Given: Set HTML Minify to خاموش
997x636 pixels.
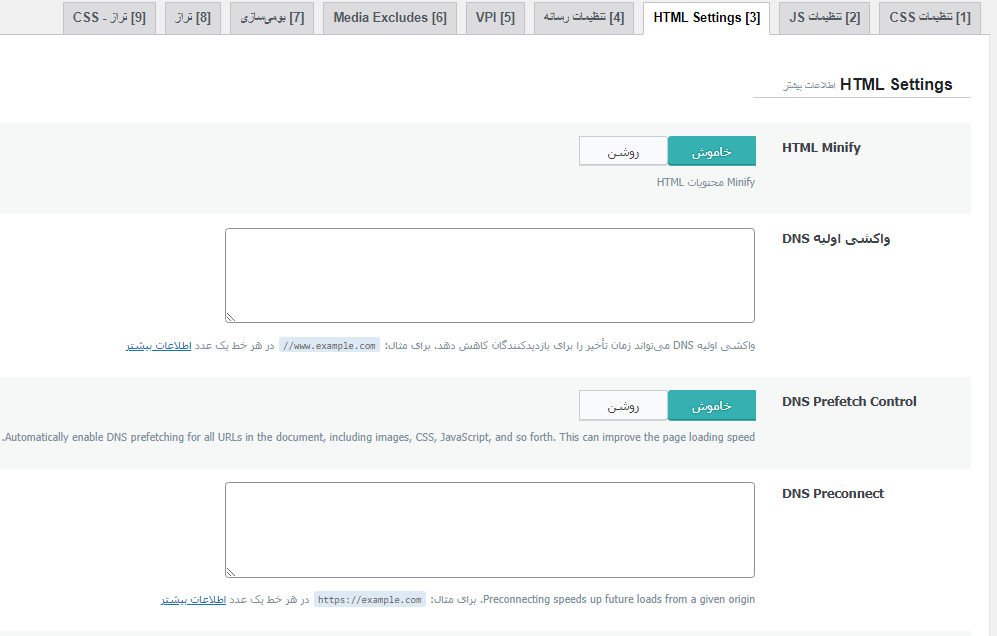Looking at the screenshot, I should tap(711, 152).
